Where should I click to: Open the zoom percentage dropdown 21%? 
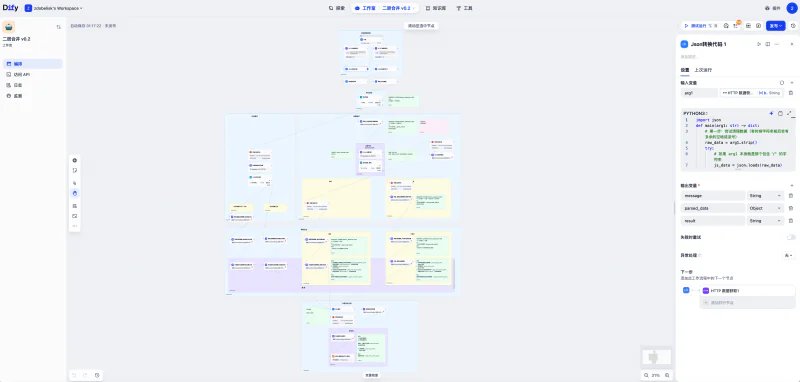coord(656,375)
